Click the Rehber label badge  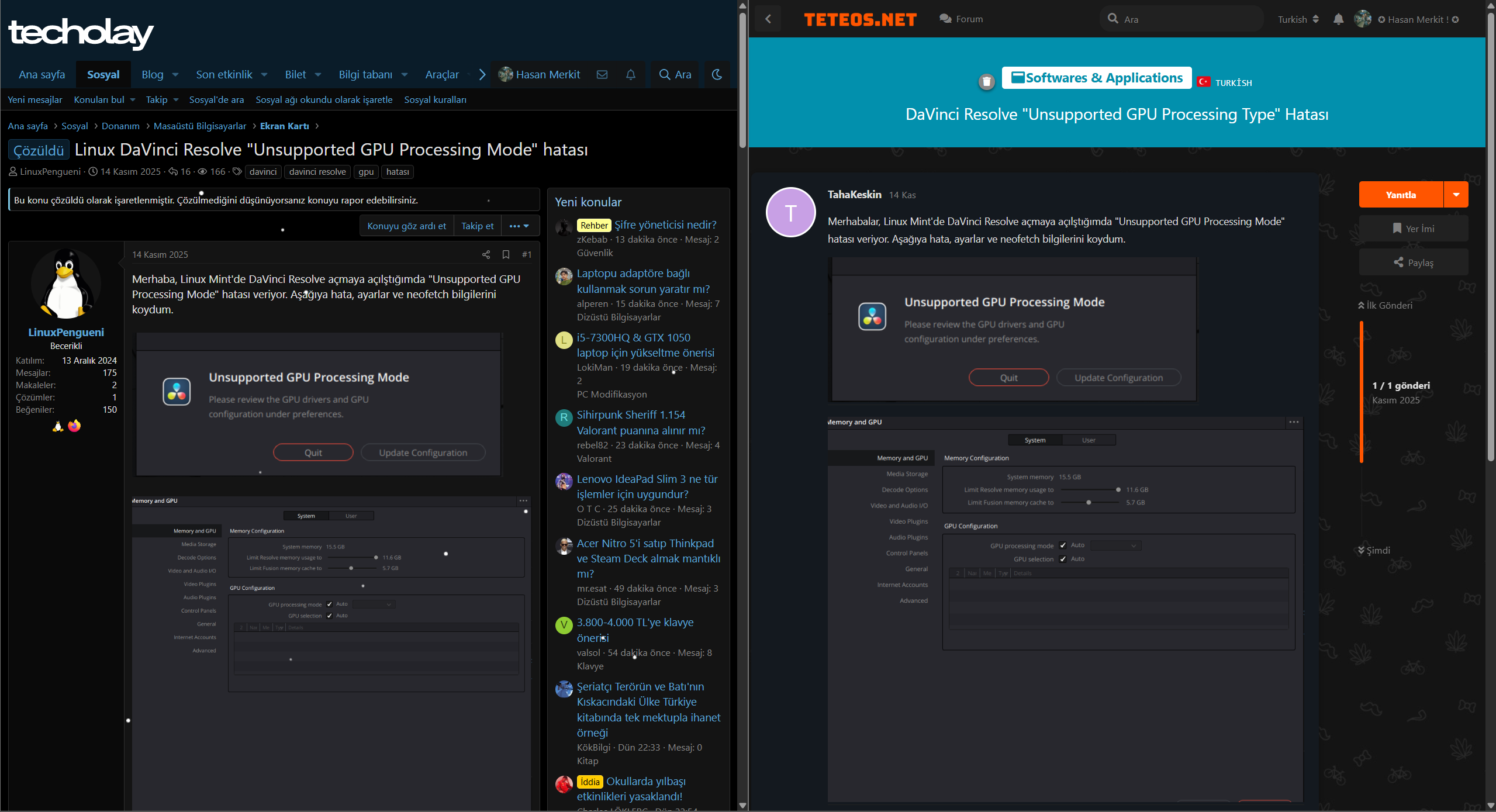594,226
